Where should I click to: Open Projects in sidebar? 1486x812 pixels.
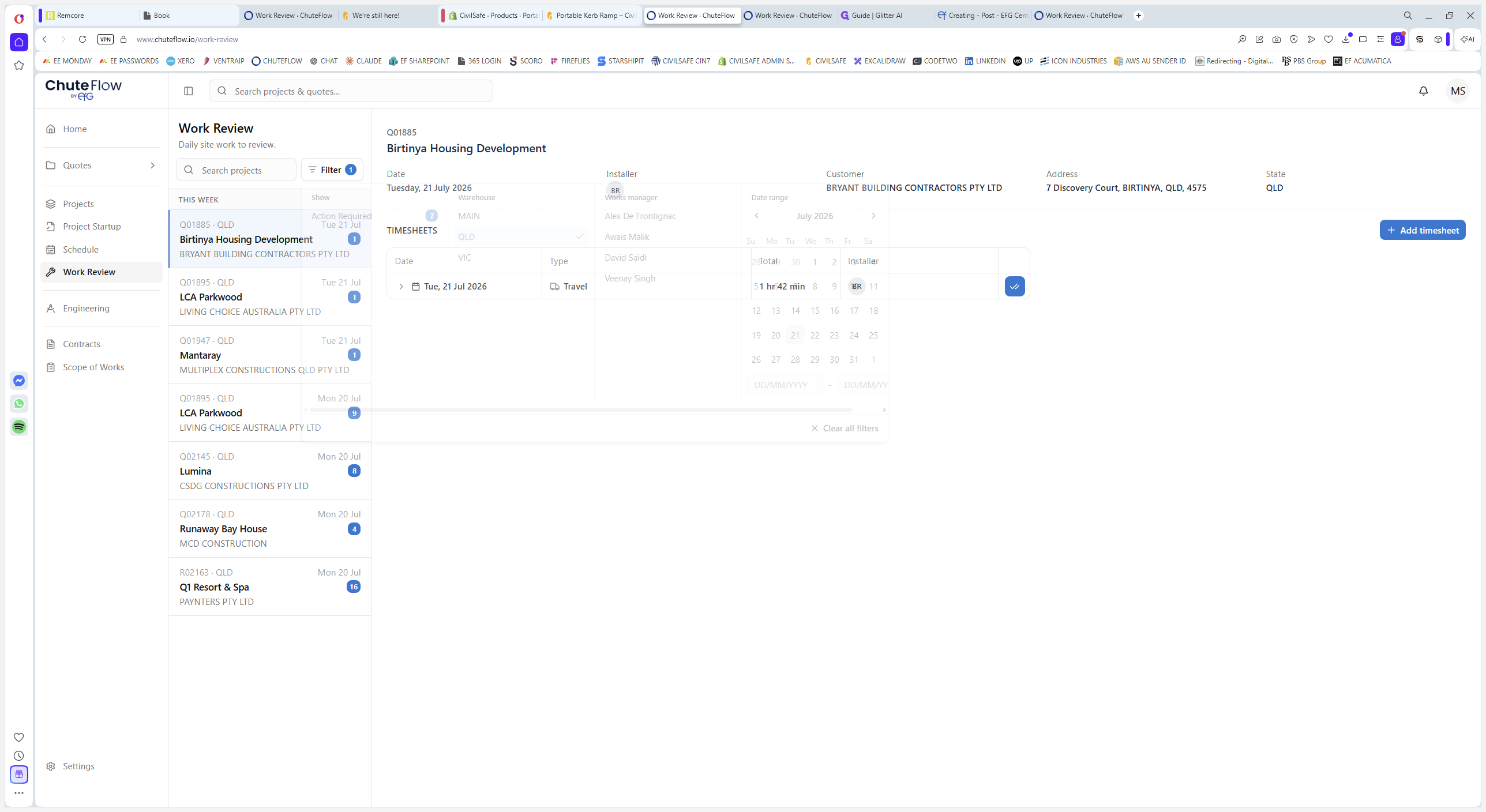pyautogui.click(x=102, y=204)
